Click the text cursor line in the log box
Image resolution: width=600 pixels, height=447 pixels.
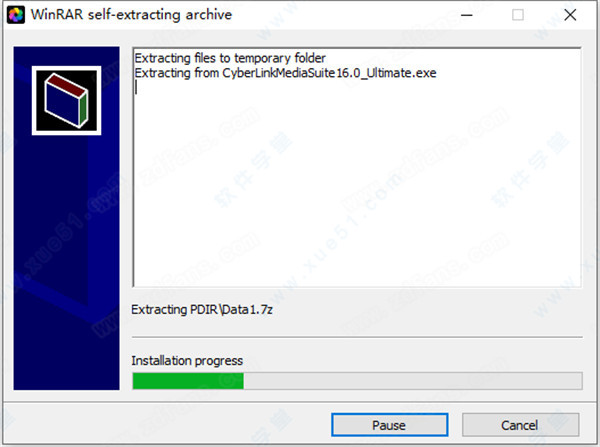click(136, 88)
